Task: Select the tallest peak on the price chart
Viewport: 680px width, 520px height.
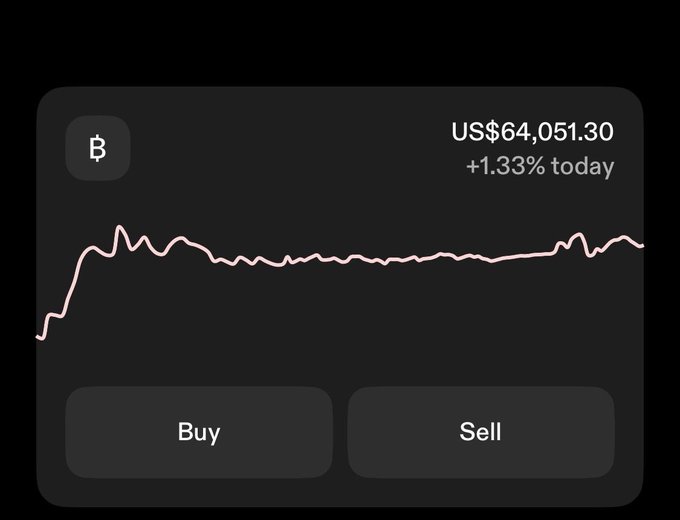Action: (119, 227)
